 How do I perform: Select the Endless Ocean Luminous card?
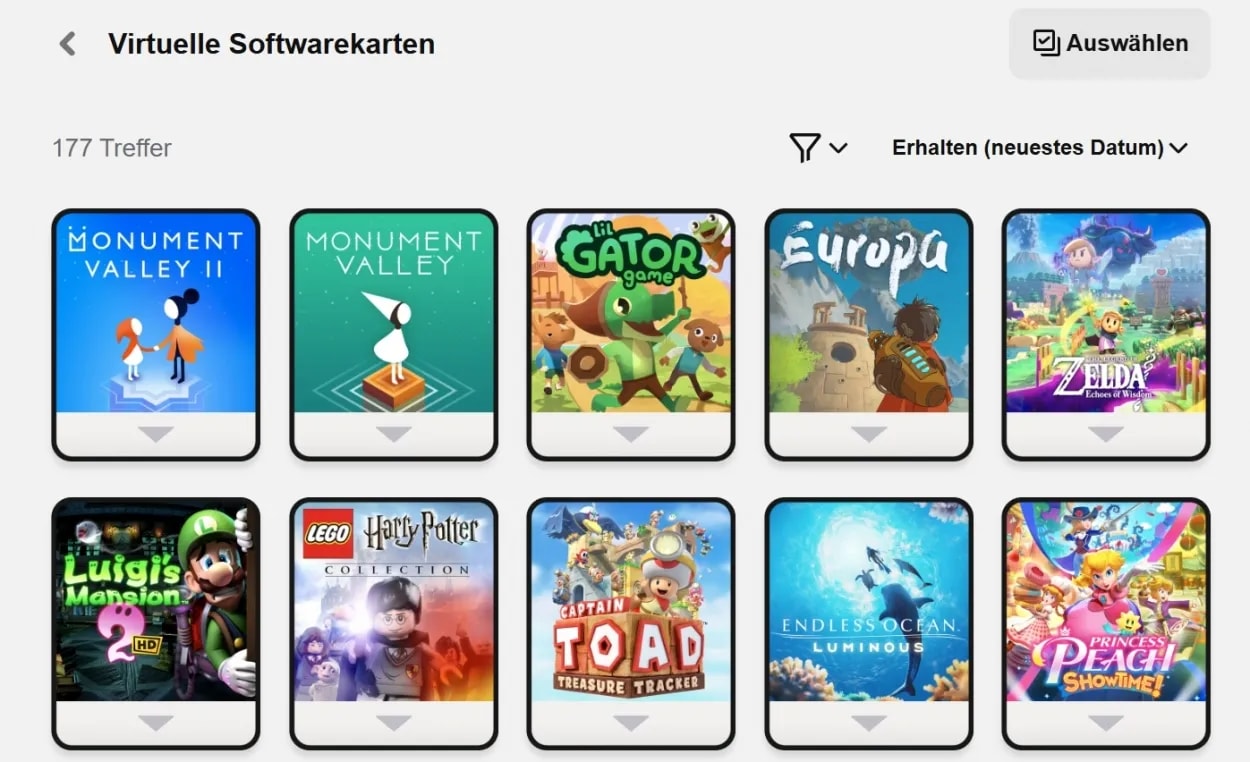pos(868,600)
